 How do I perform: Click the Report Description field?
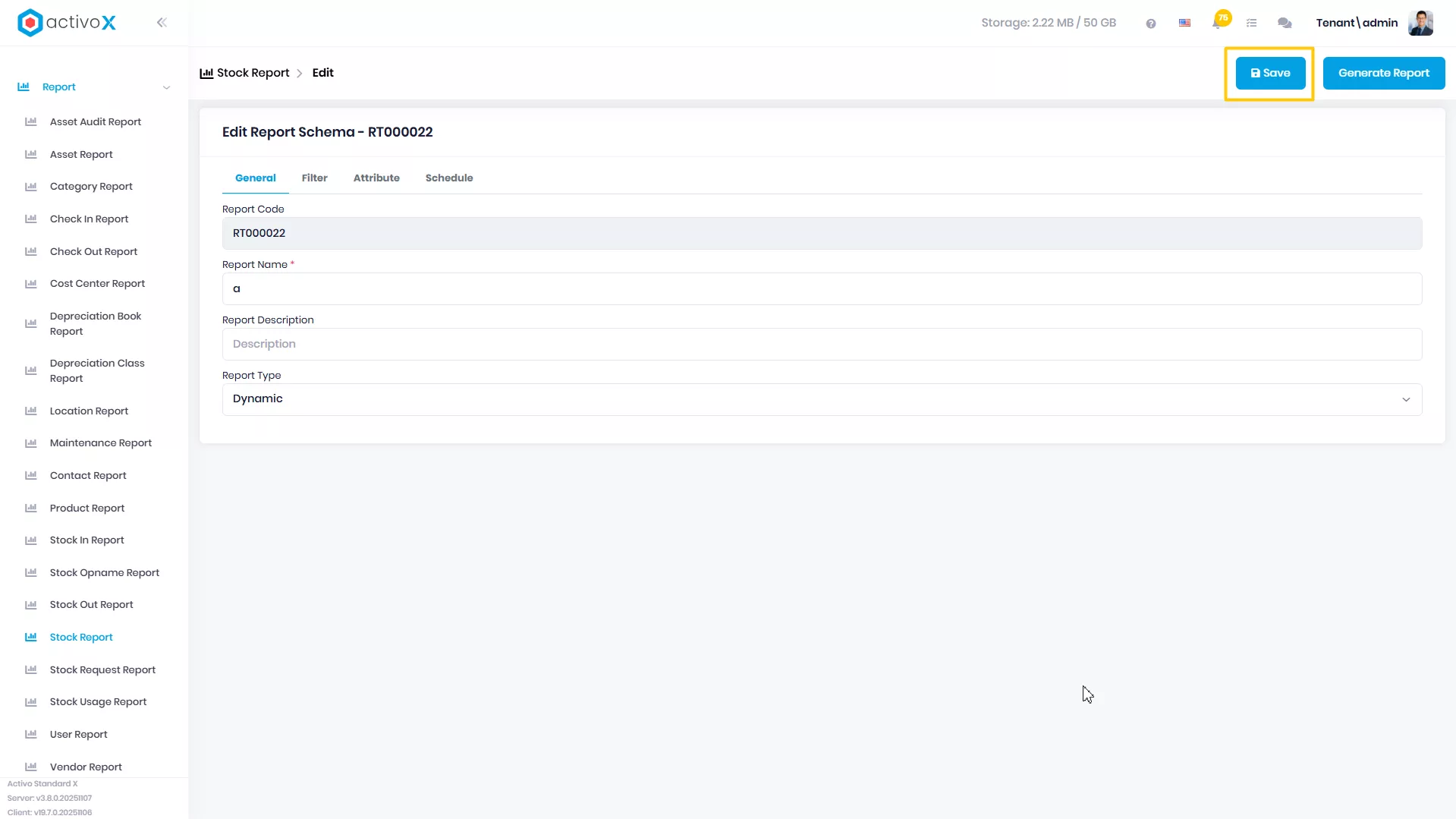(x=822, y=344)
